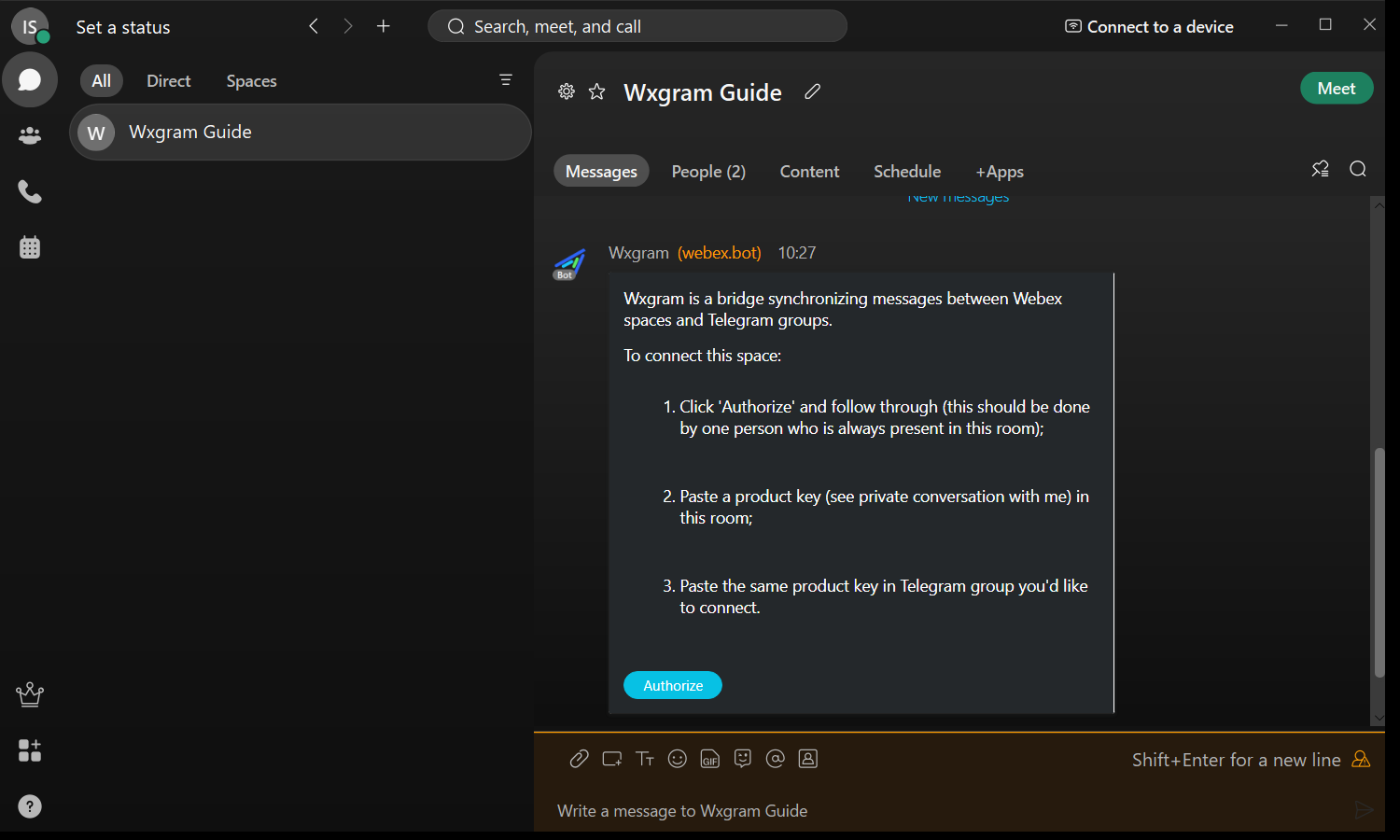Open the Meetings calendar icon in sidebar
The width and height of the screenshot is (1400, 840).
[30, 247]
